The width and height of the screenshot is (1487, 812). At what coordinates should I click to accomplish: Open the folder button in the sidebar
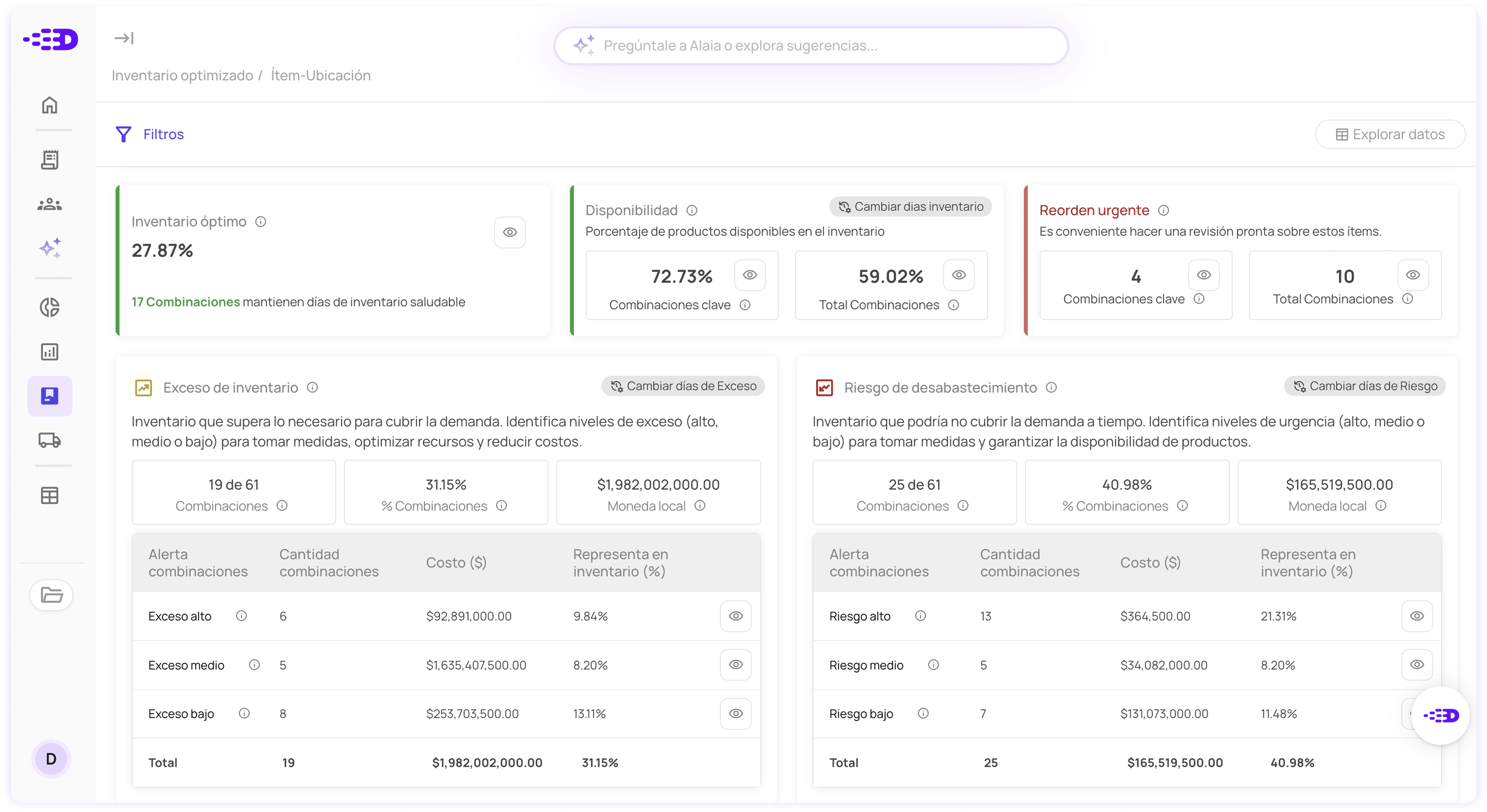click(x=51, y=595)
